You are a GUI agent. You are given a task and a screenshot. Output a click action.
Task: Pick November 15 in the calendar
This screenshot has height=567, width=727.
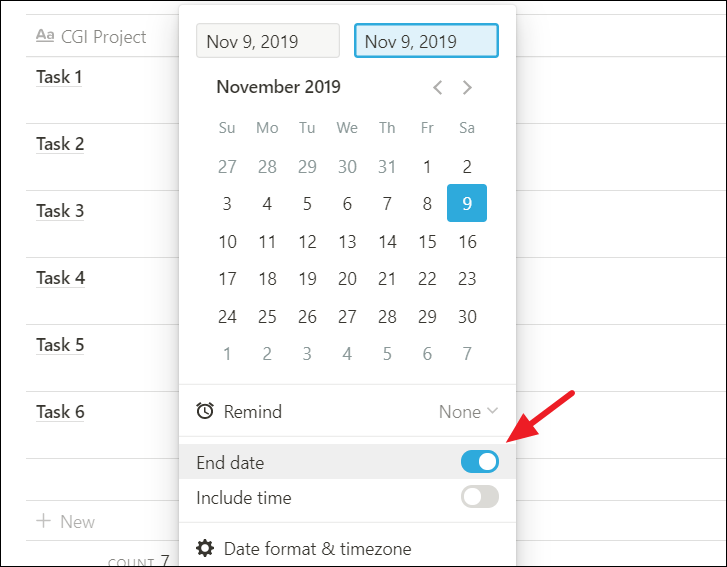pyautogui.click(x=427, y=242)
